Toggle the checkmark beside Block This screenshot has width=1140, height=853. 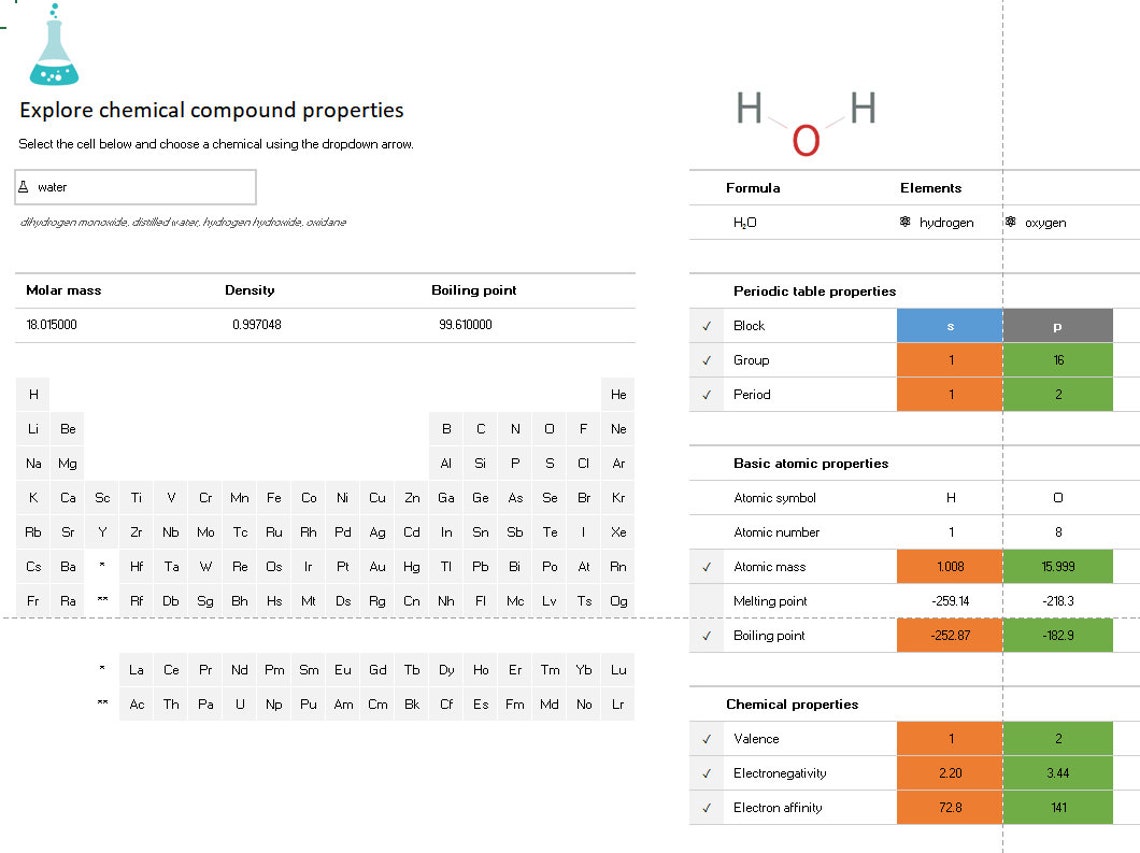[706, 325]
